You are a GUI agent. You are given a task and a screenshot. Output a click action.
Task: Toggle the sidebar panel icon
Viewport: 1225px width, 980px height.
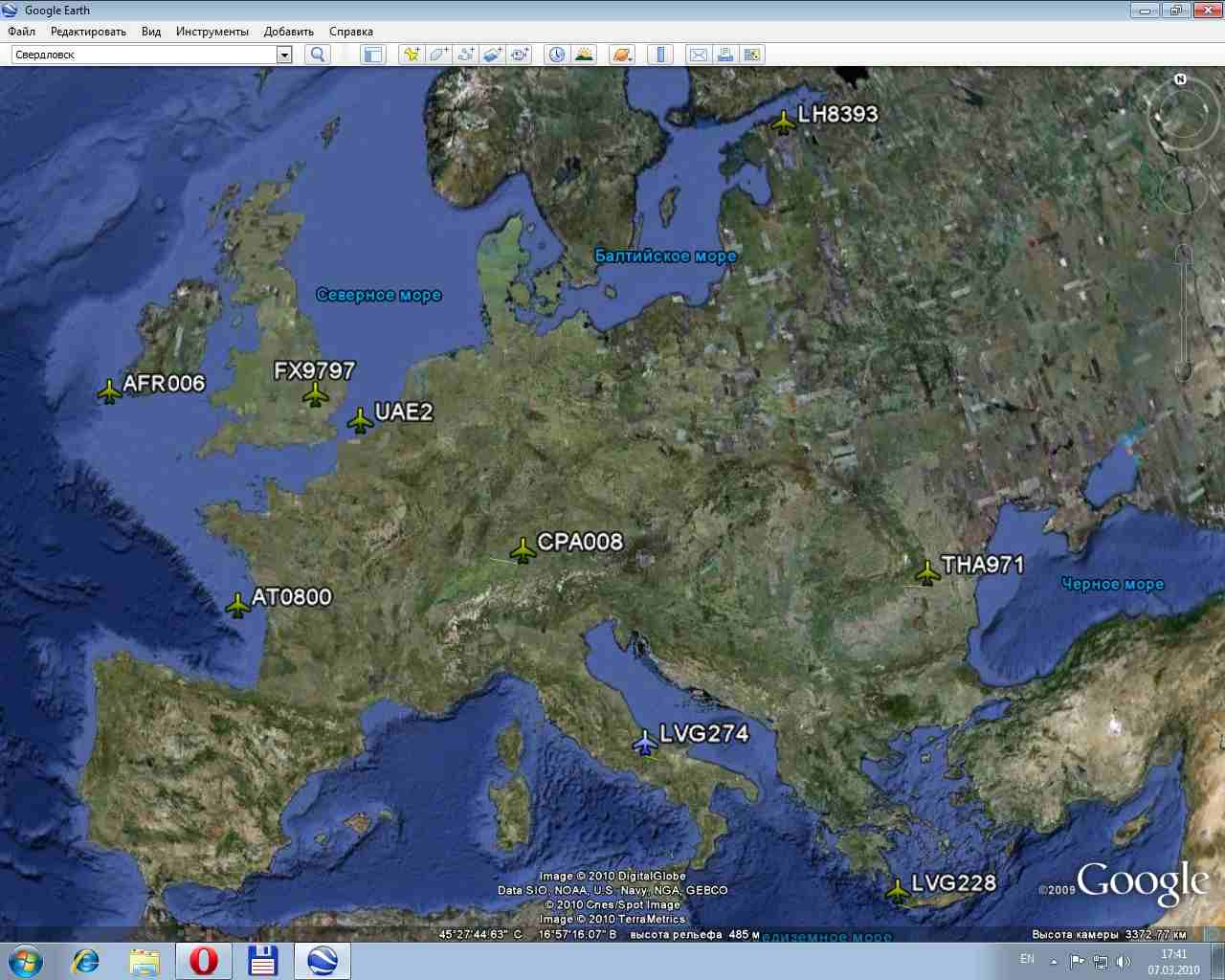point(372,55)
